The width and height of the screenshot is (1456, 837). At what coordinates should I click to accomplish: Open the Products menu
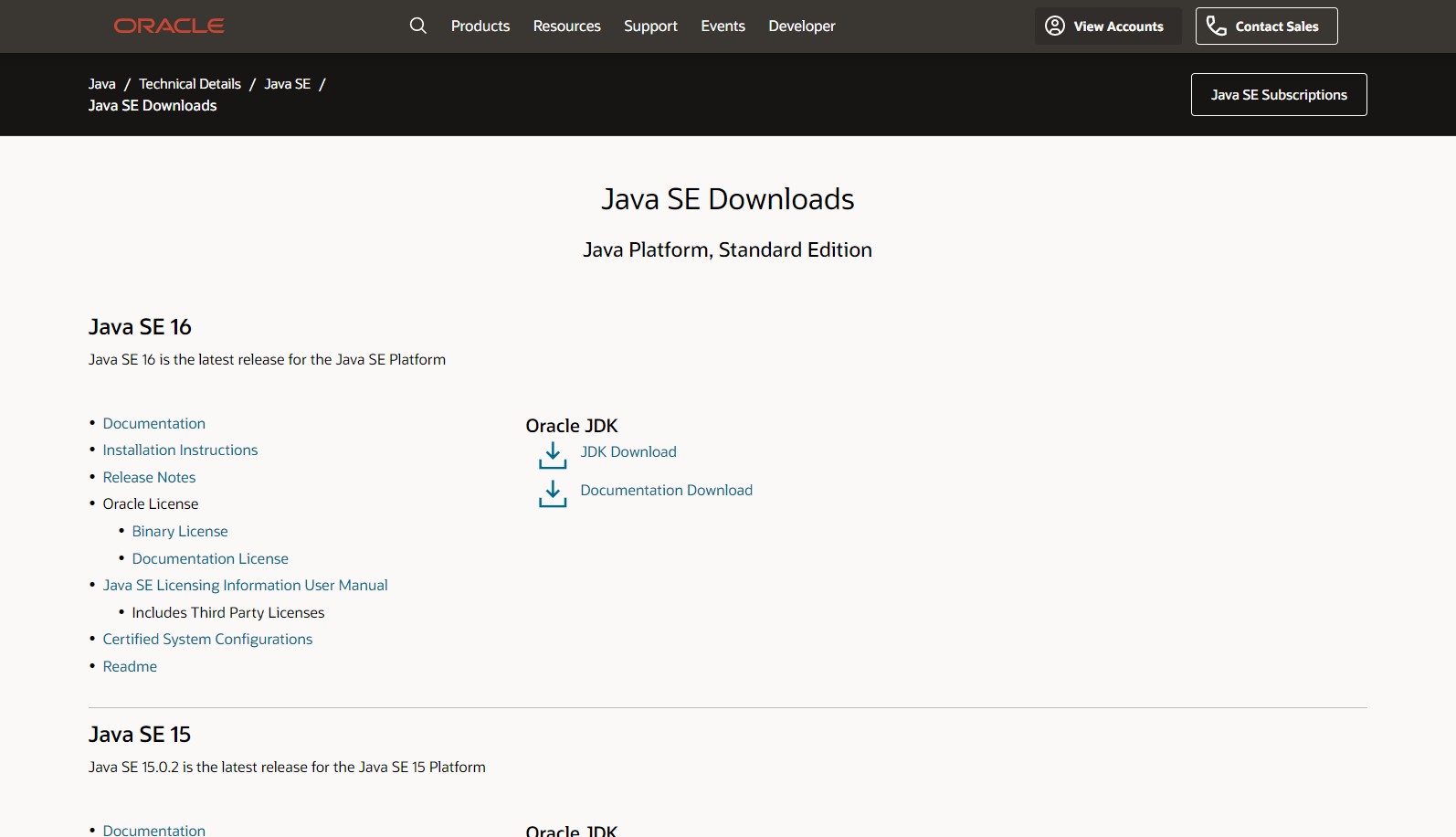tap(480, 26)
